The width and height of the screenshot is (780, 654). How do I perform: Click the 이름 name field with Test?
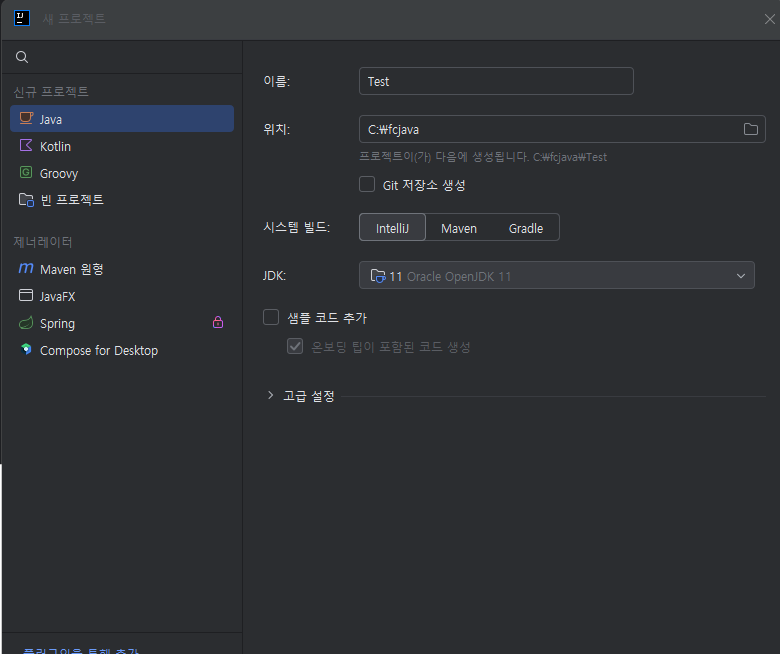click(496, 81)
